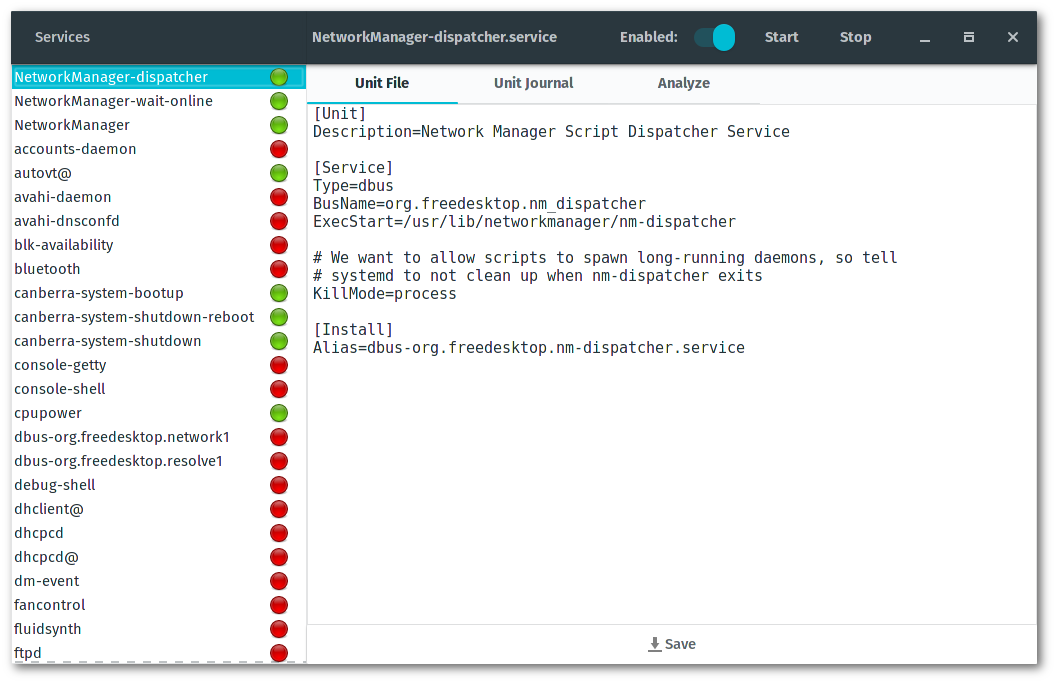Toggle the status light for debug-shell

tap(279, 485)
